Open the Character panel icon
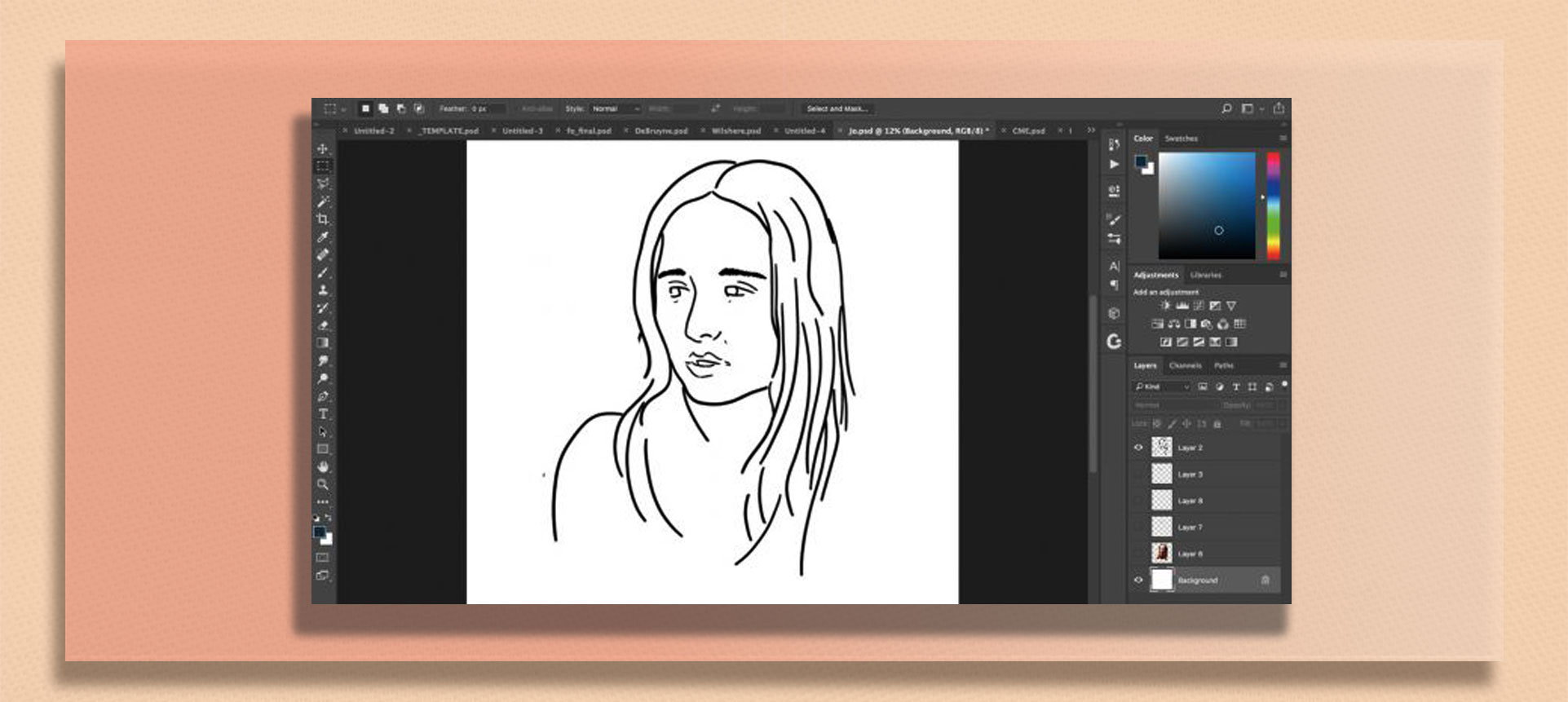This screenshot has height=702, width=1568. tap(1114, 266)
